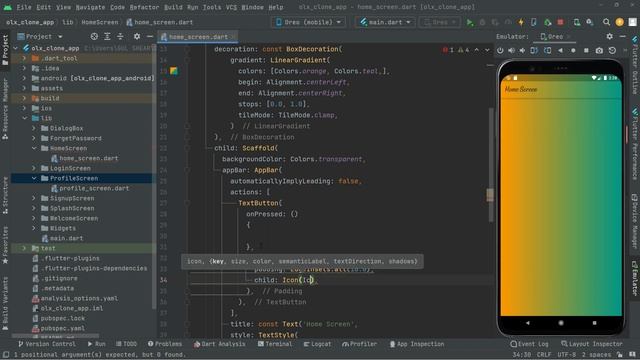Image resolution: width=640 pixels, height=360 pixels.
Task: Tap phone screen back navigation button
Action: tap(527, 322)
